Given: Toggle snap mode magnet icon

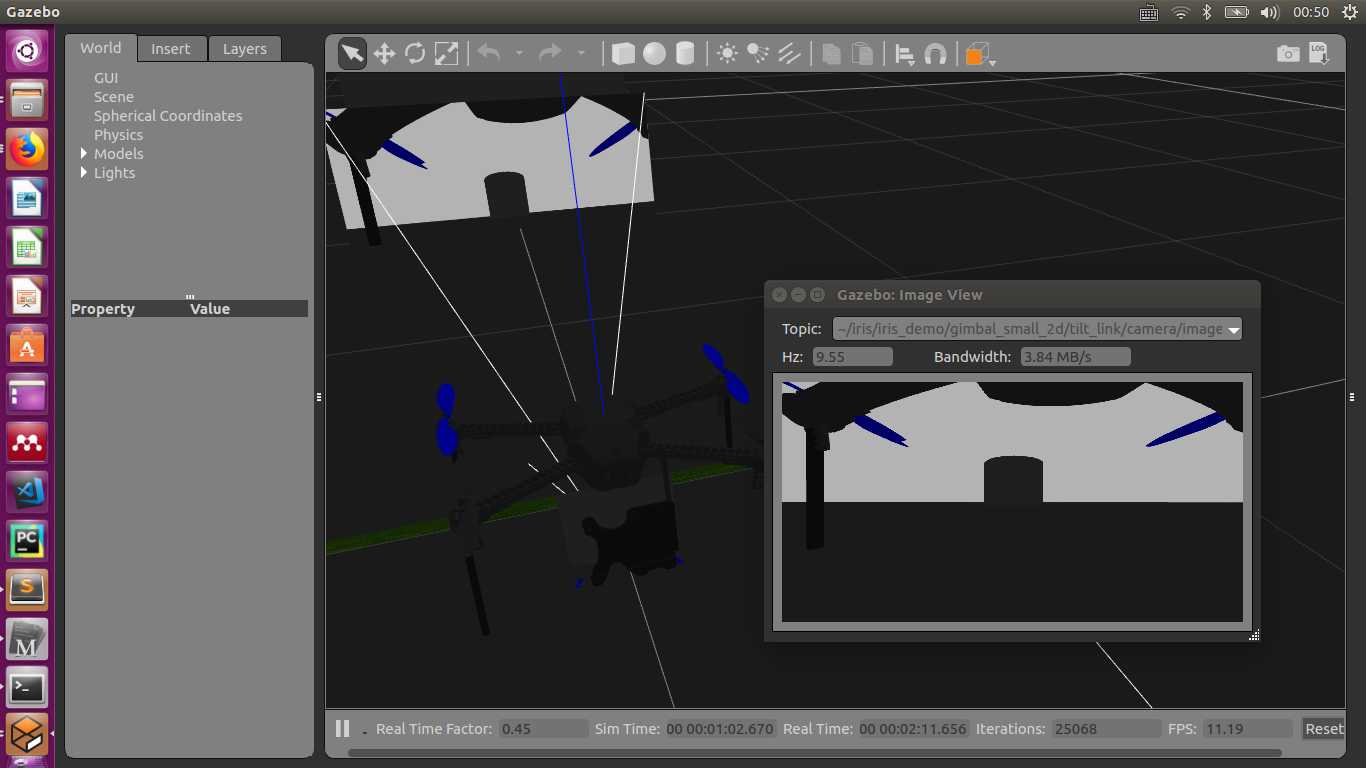Looking at the screenshot, I should 936,54.
